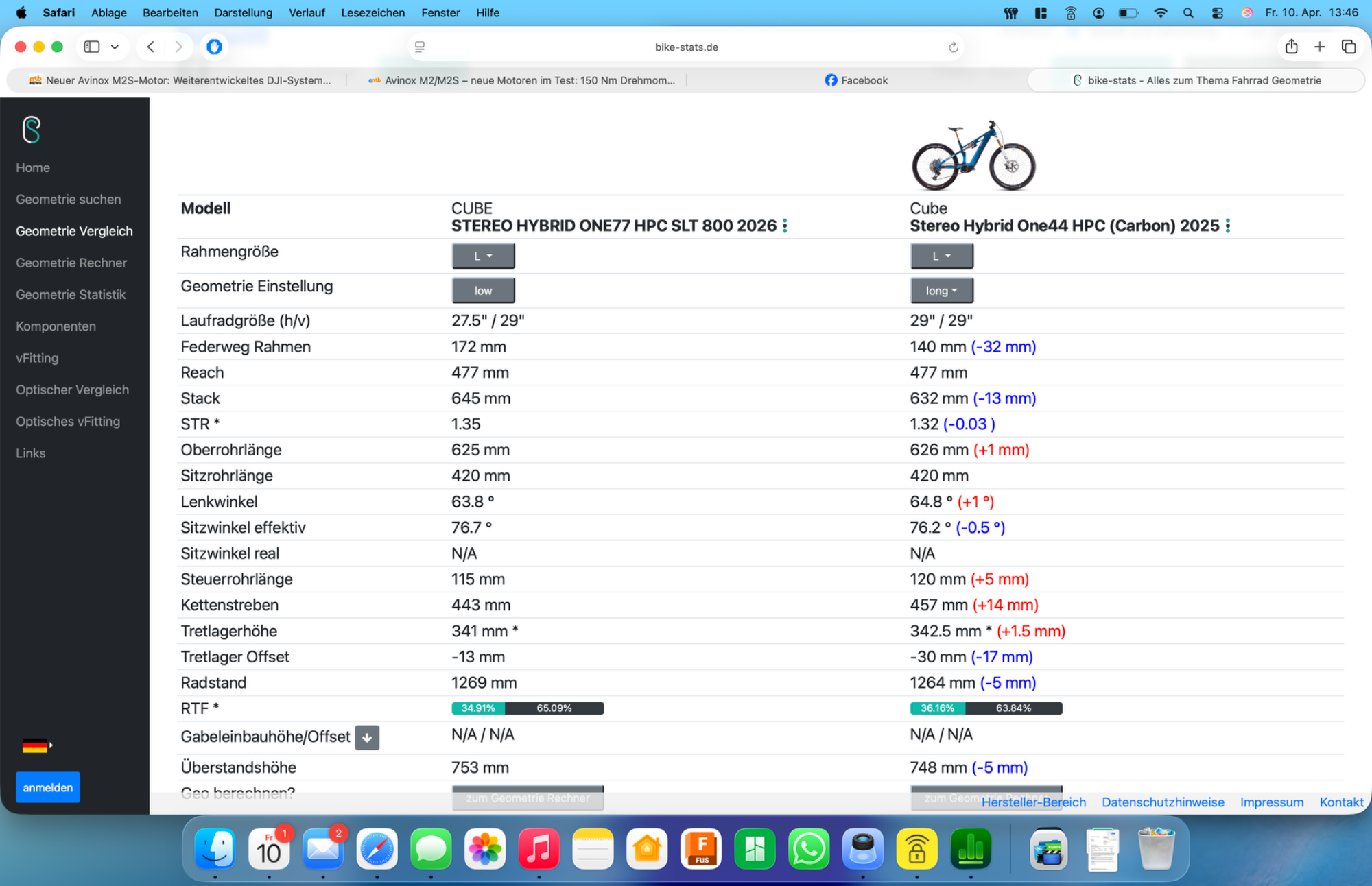
Task: Open the Apple menu
Action: tap(21, 12)
